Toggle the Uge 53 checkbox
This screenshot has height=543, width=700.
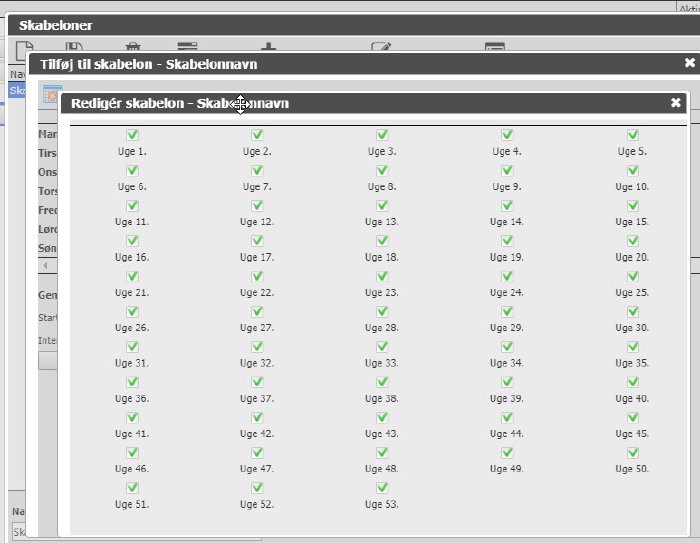pyautogui.click(x=382, y=487)
